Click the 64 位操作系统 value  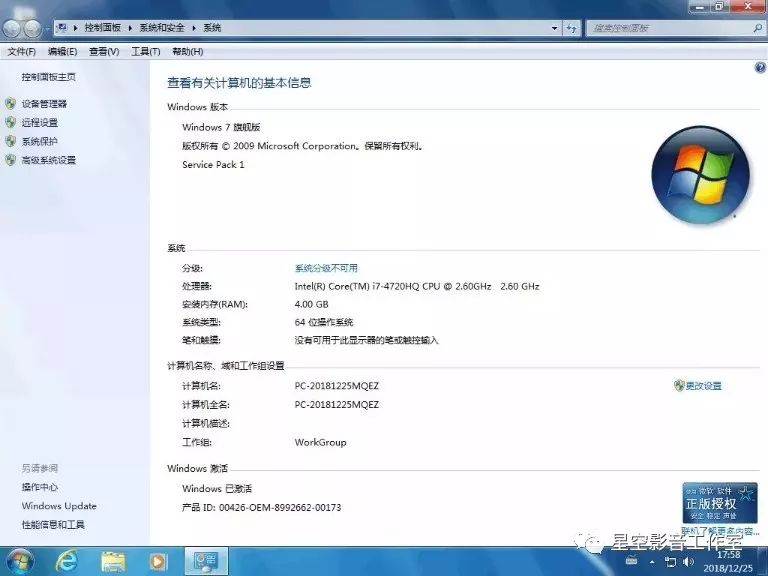click(x=324, y=322)
